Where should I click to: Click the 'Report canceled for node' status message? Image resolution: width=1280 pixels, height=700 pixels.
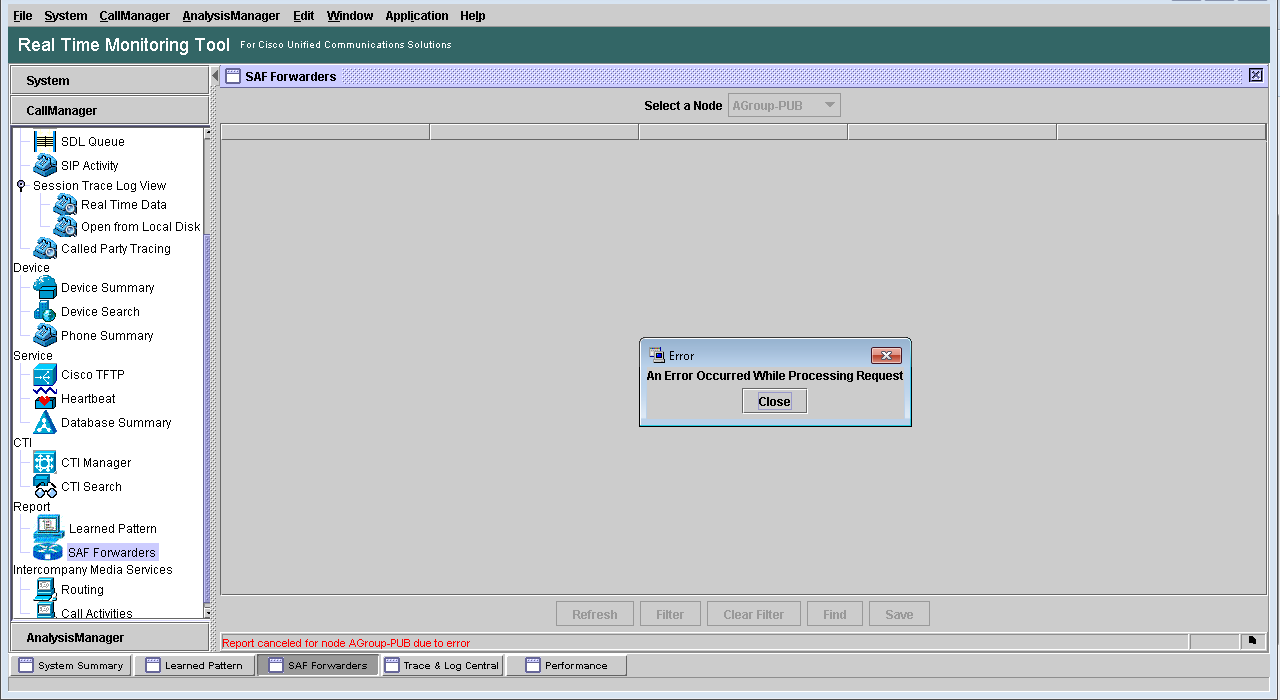[346, 643]
